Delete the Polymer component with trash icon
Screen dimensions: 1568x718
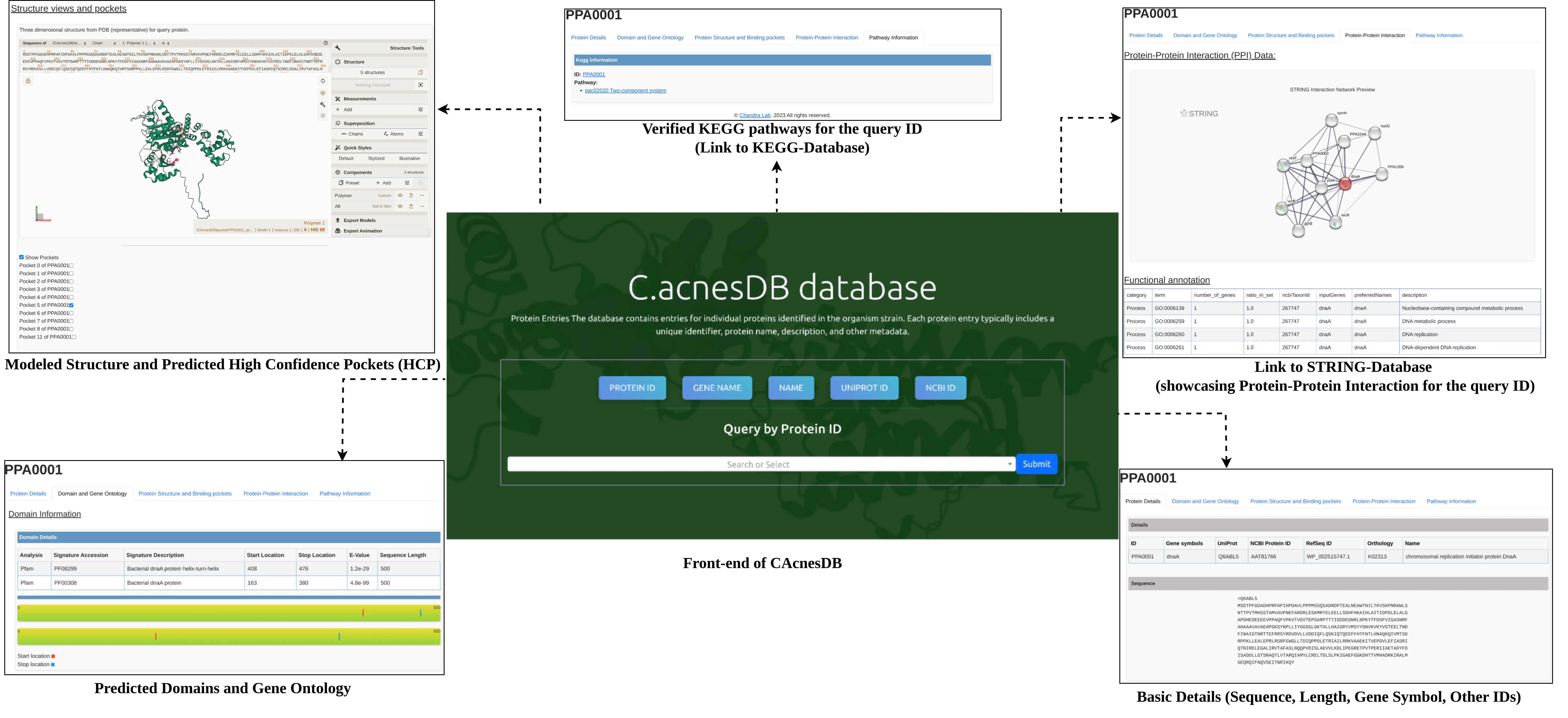(411, 195)
